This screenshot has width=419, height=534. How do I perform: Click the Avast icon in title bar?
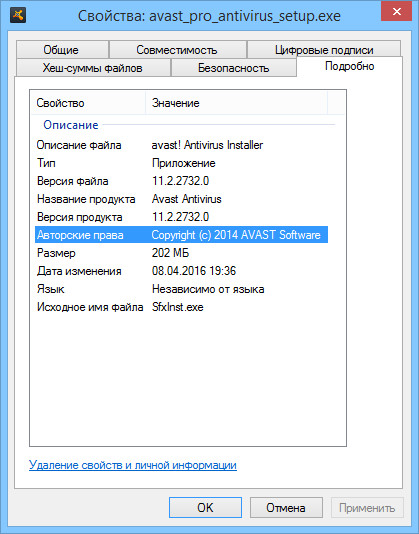18,15
